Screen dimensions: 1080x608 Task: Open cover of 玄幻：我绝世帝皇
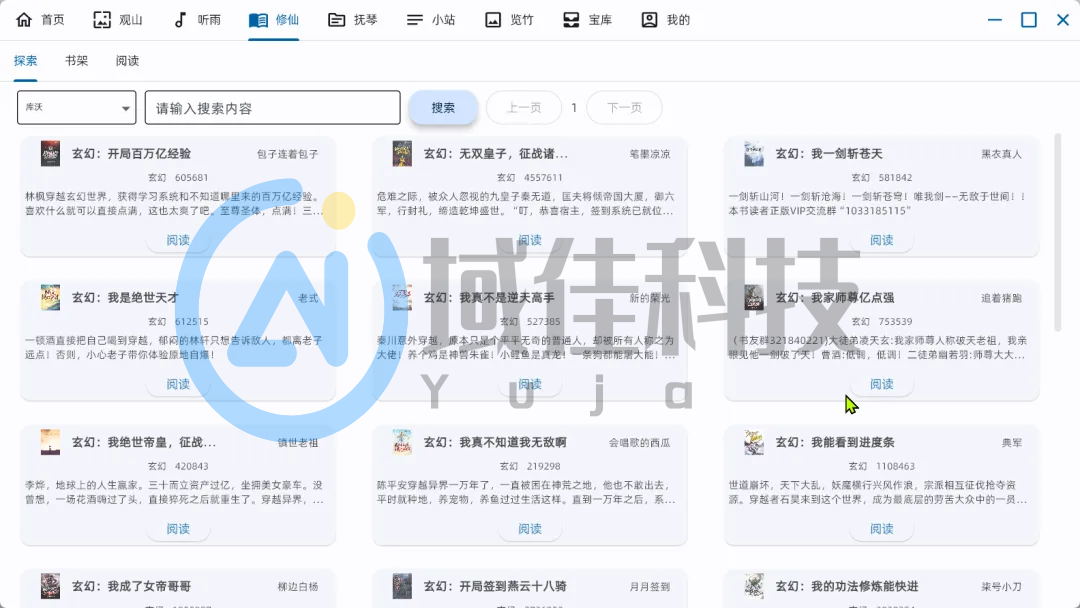point(50,442)
